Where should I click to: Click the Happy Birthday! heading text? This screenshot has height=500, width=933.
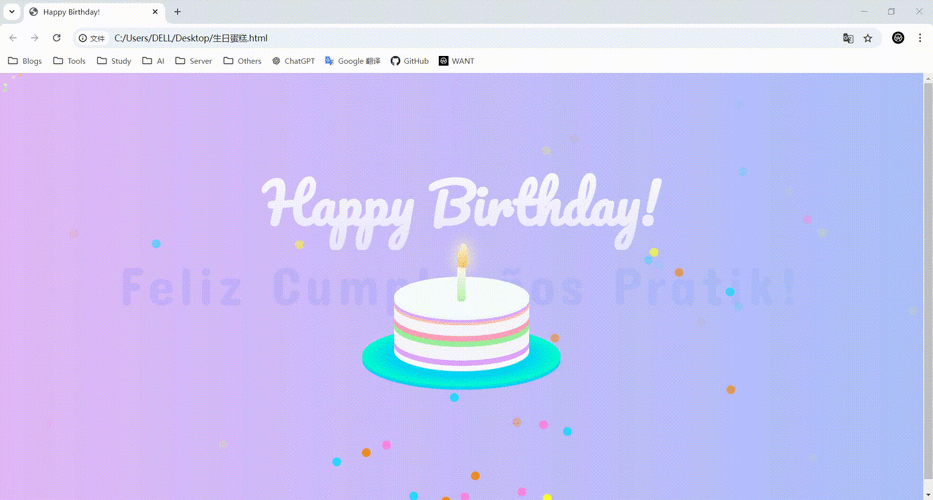(461, 210)
